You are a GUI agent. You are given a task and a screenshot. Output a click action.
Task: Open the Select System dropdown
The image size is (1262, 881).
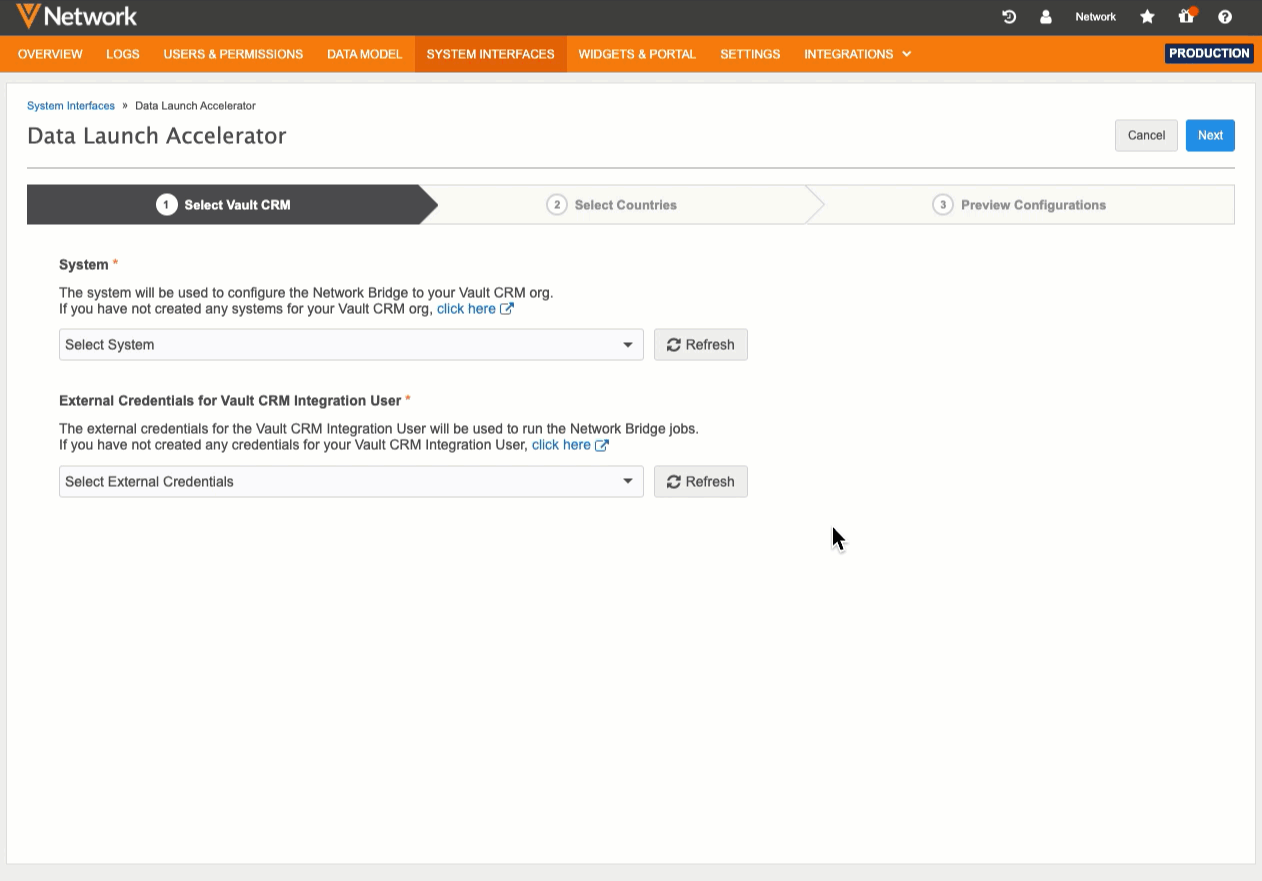click(x=351, y=345)
